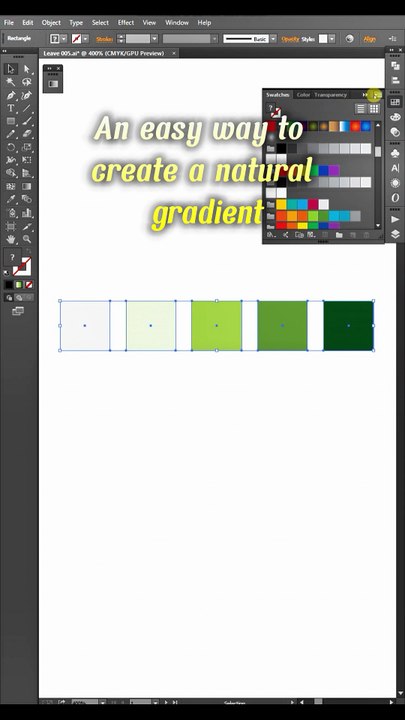Show Swatches list view
The height and width of the screenshot is (720, 405).
361,109
